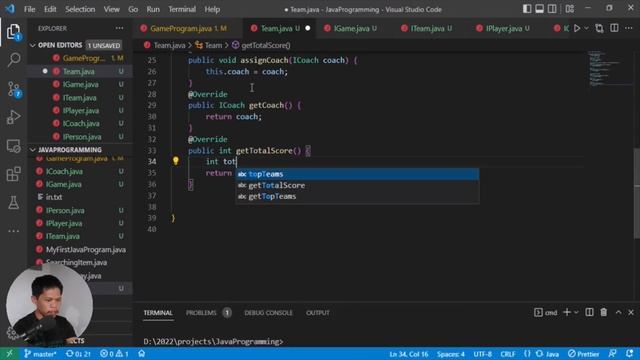Screen dimensions: 640x360
Task: Open ICoach.java in open editors list
Action: tap(80, 123)
